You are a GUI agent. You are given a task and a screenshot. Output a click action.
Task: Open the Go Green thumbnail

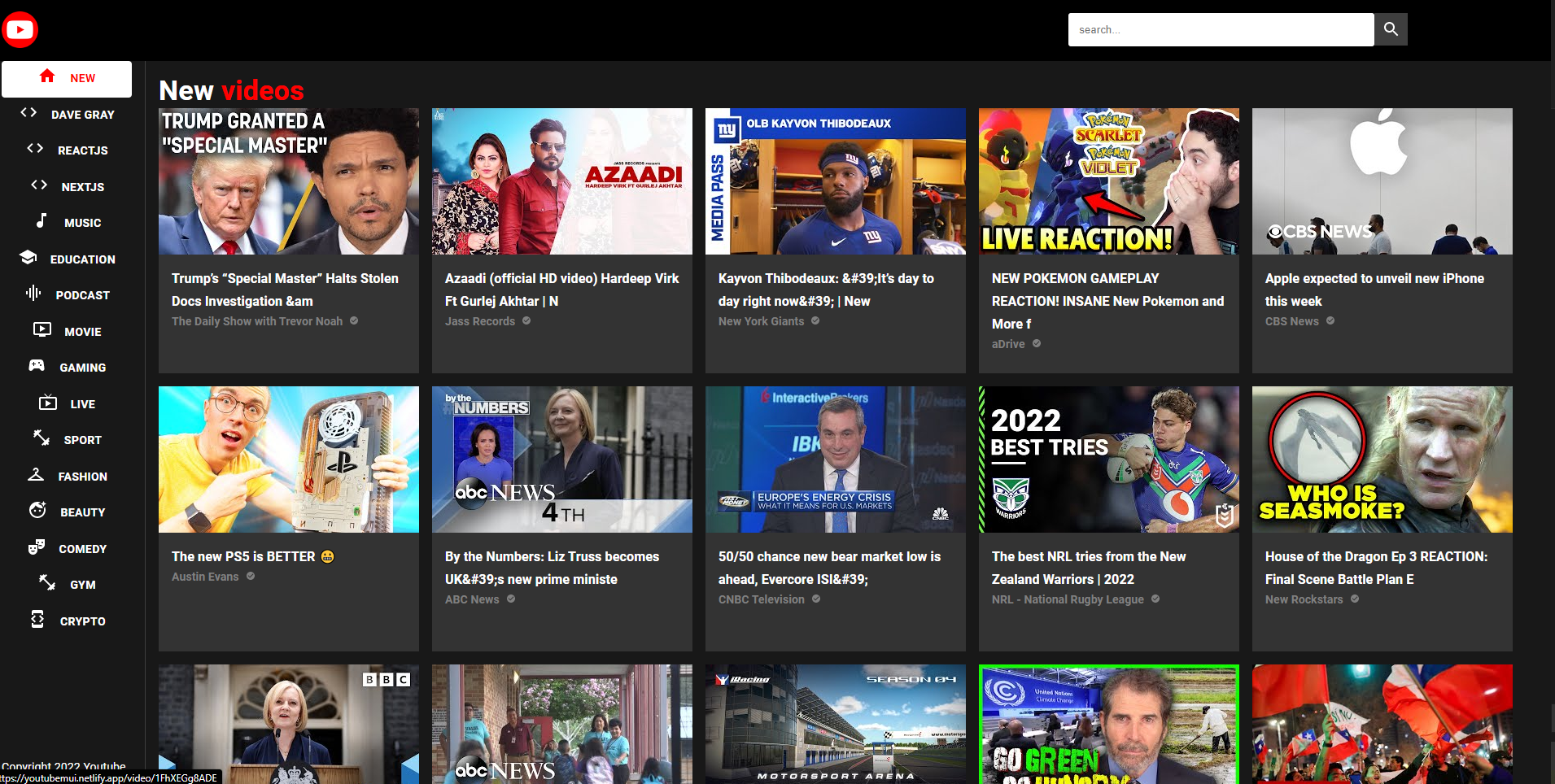pyautogui.click(x=1109, y=724)
